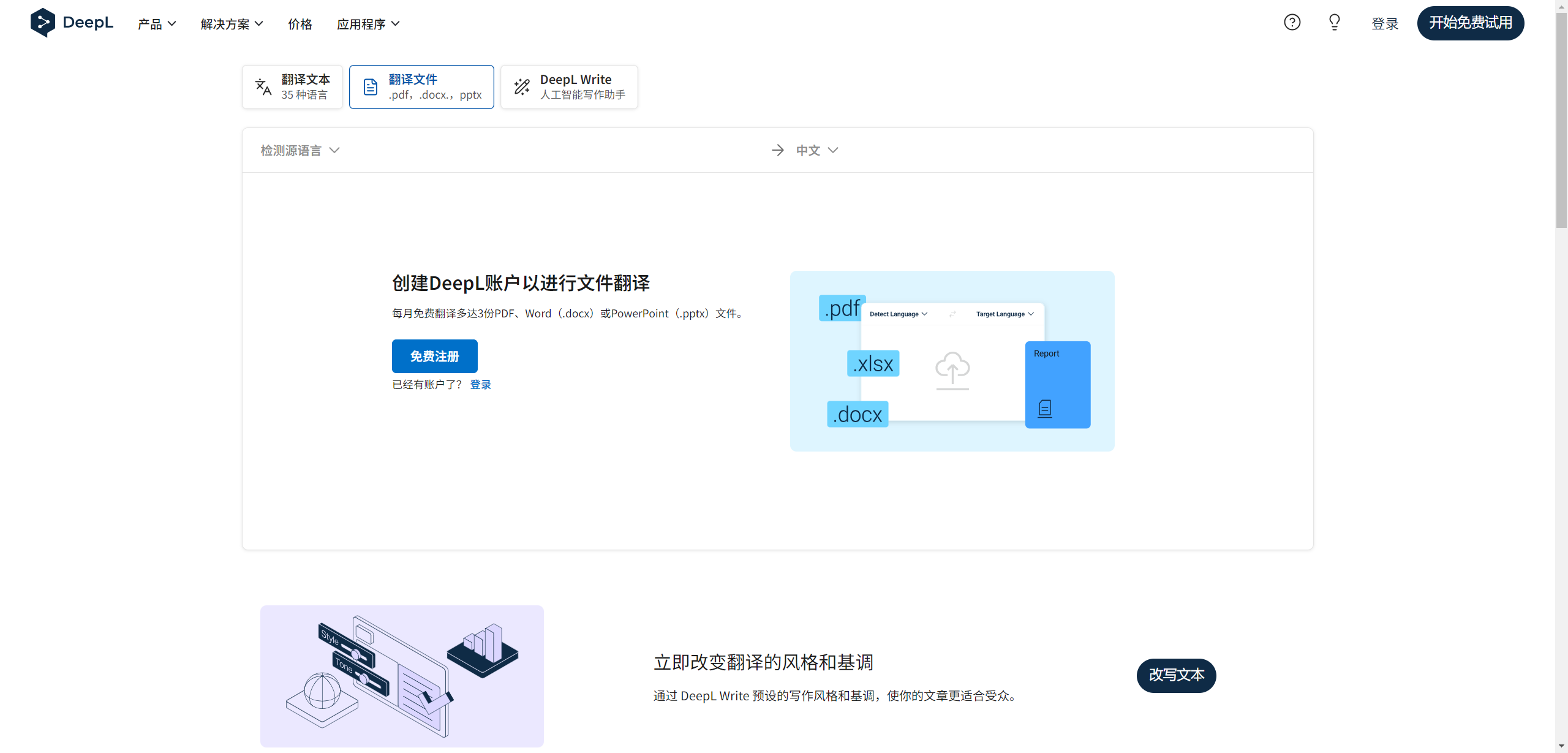
Task: Click the document icon in 翻译文件 tab
Action: [371, 87]
